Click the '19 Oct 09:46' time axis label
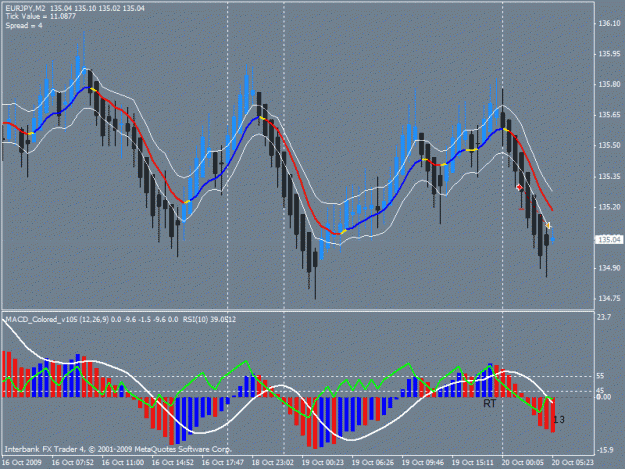 coord(423,462)
